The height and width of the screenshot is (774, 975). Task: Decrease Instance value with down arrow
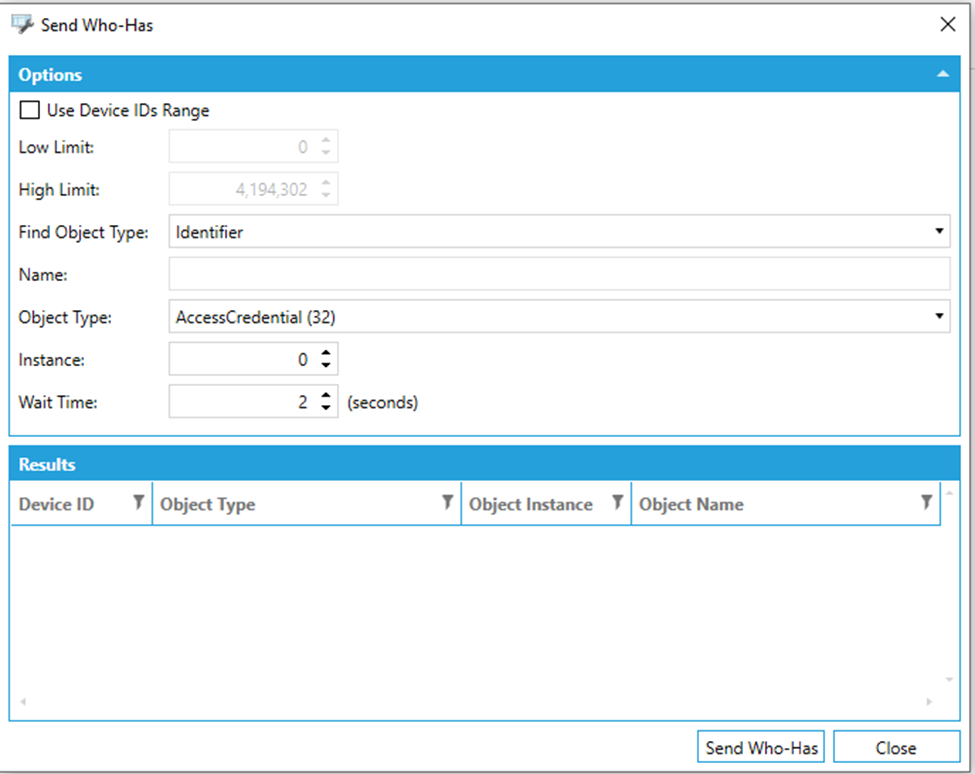click(326, 365)
